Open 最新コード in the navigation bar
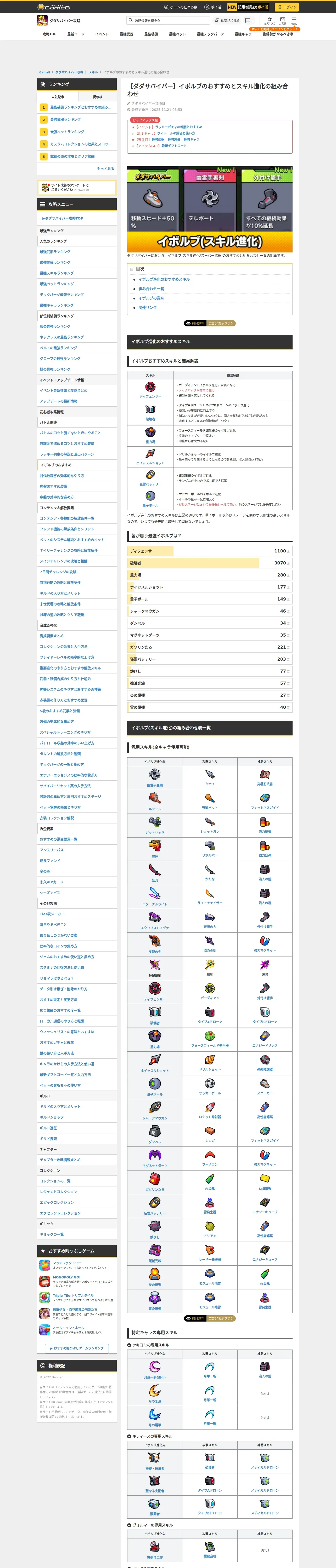This screenshot has width=336, height=1568. pyautogui.click(x=76, y=34)
